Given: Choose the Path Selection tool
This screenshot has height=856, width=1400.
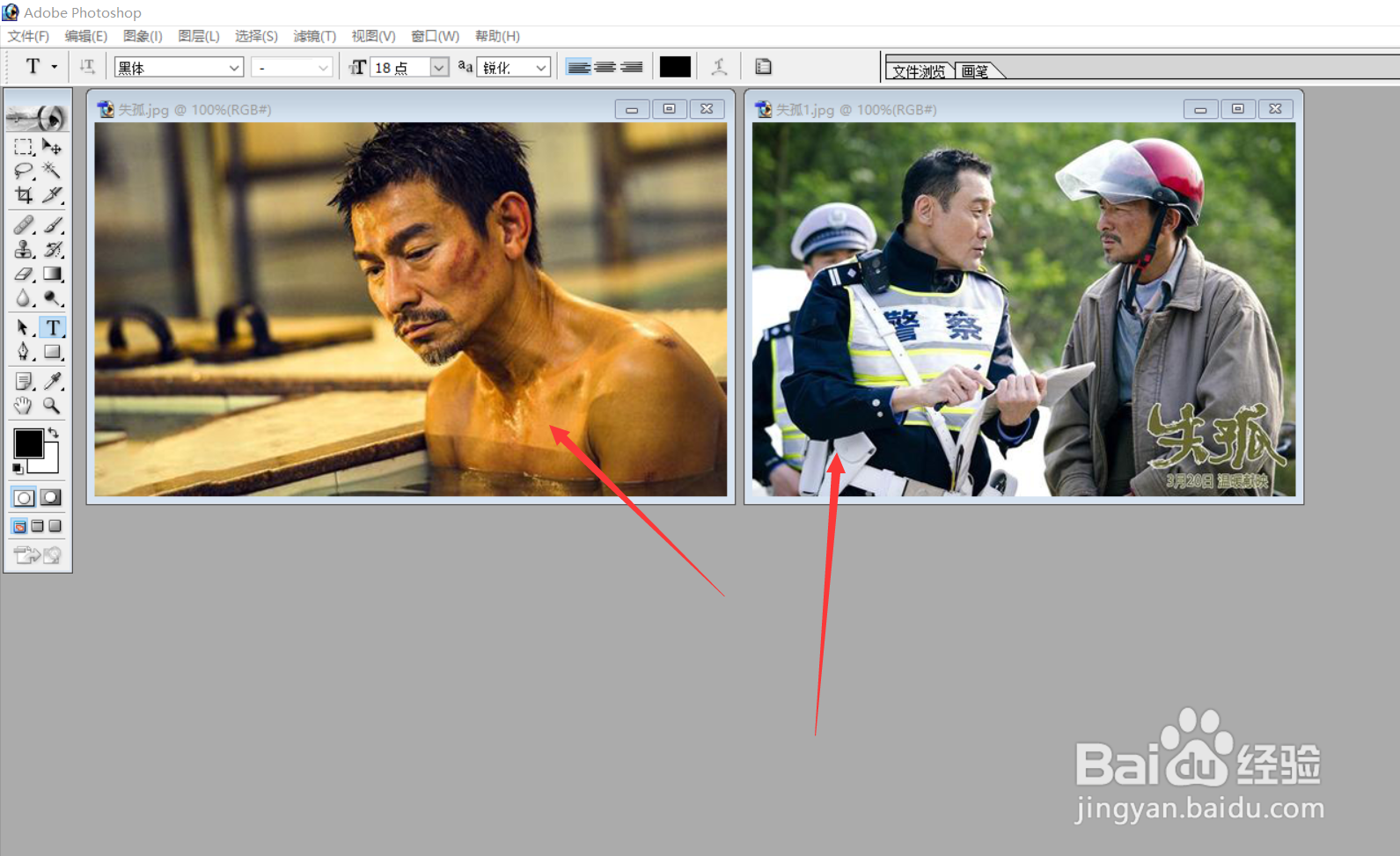Looking at the screenshot, I should [24, 328].
